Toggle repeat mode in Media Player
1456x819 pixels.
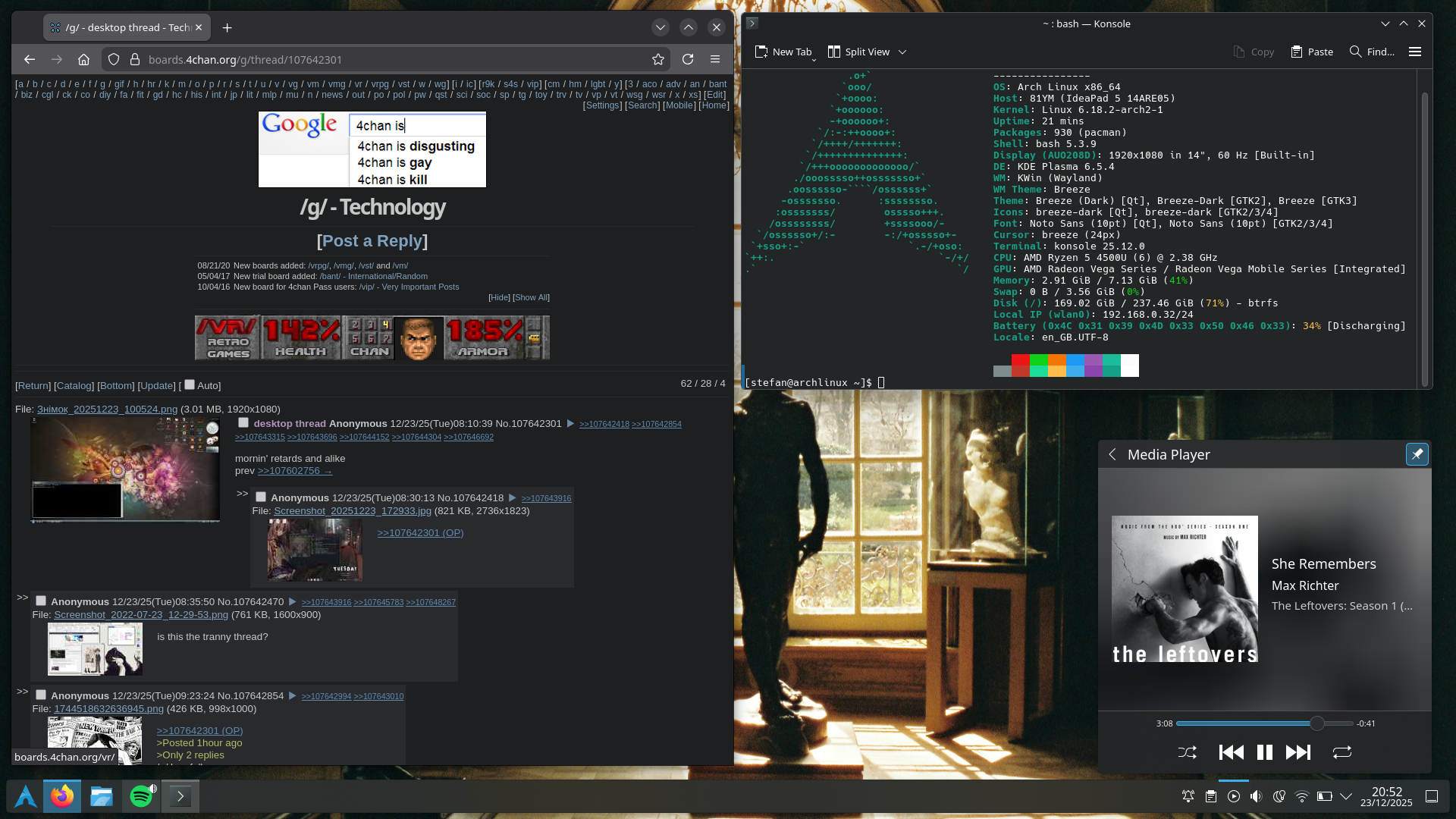point(1341,752)
